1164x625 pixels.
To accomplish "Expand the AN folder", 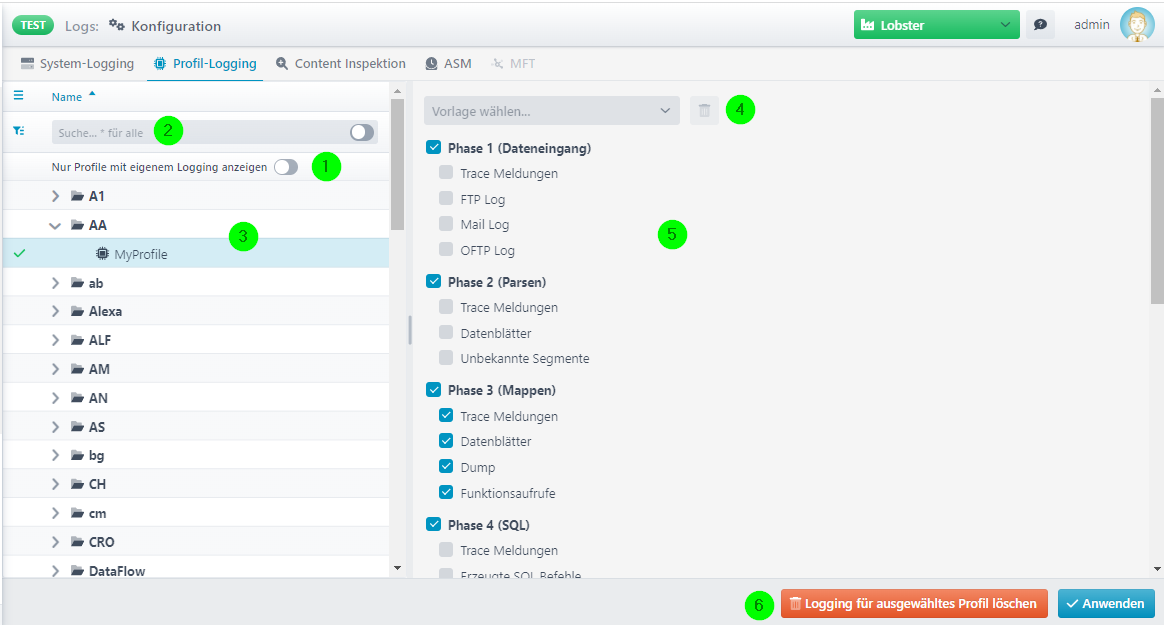I will point(55,398).
